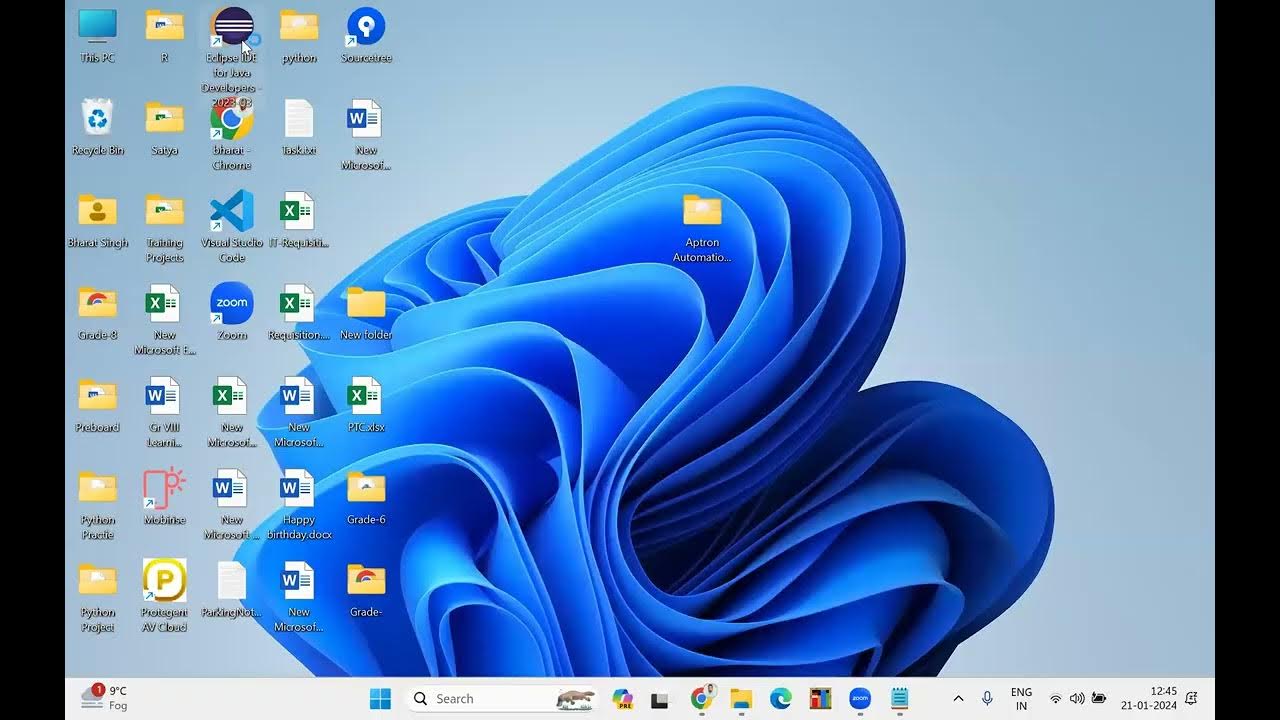Click the battery status tray icon
Image resolution: width=1280 pixels, height=720 pixels.
click(1099, 699)
